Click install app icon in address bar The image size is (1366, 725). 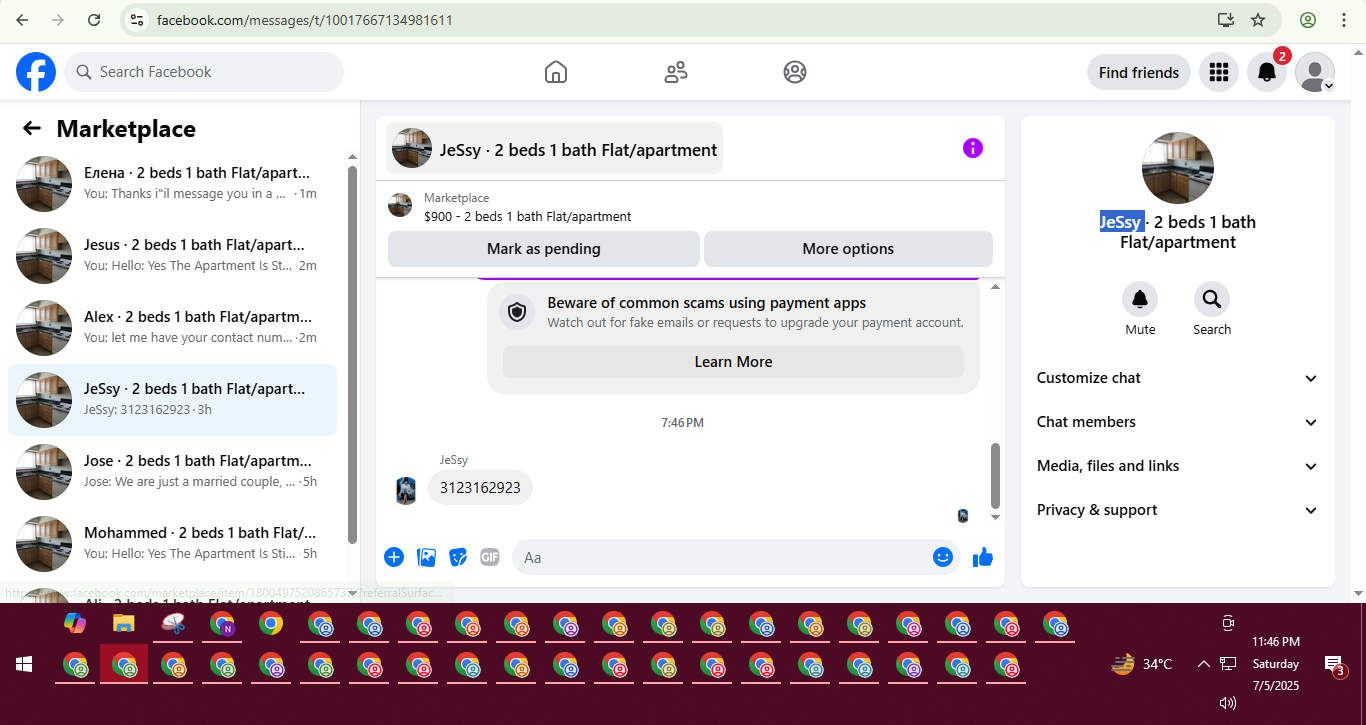click(x=1226, y=20)
